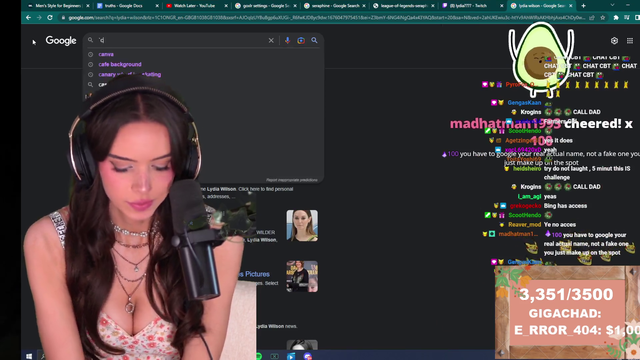Select the 'cafe background' suggestion
Image resolution: width=640 pixels, height=360 pixels.
coord(120,64)
